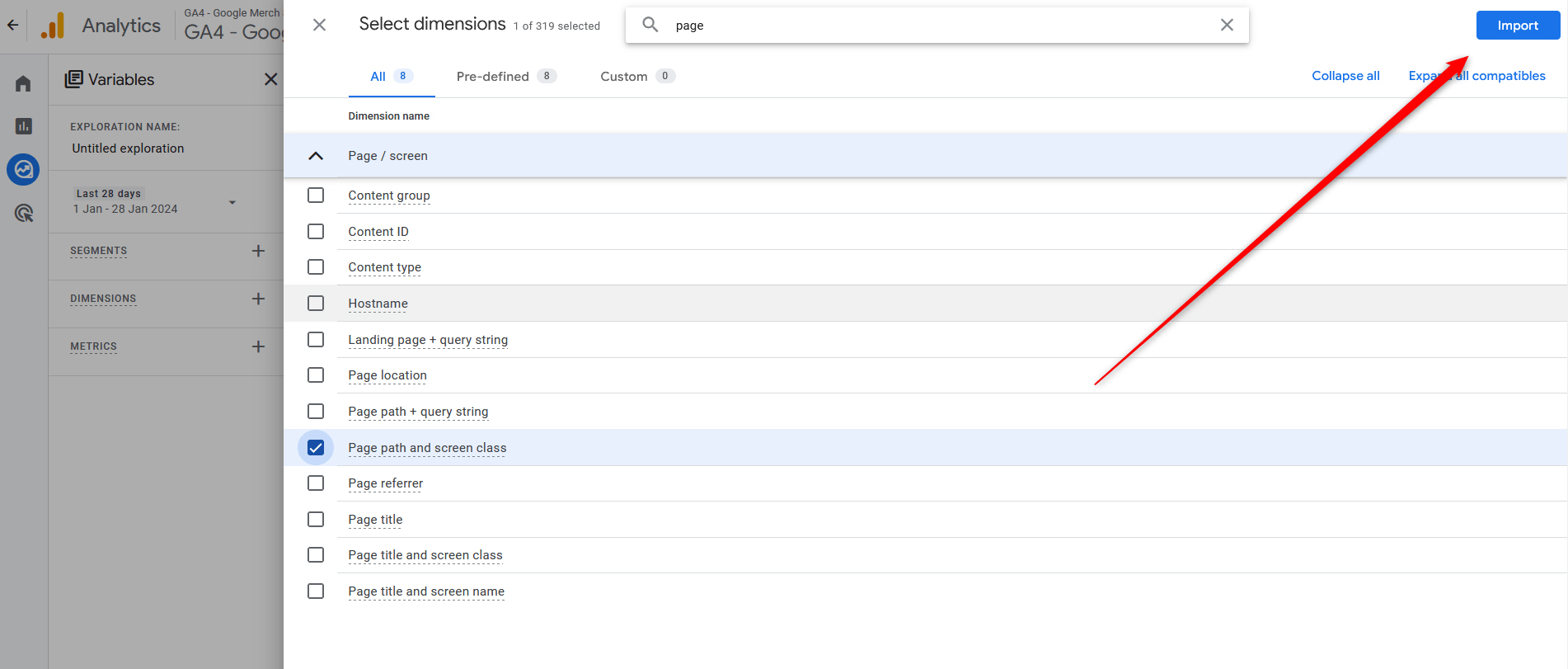
Task: Click Collapse all link
Action: pos(1345,76)
